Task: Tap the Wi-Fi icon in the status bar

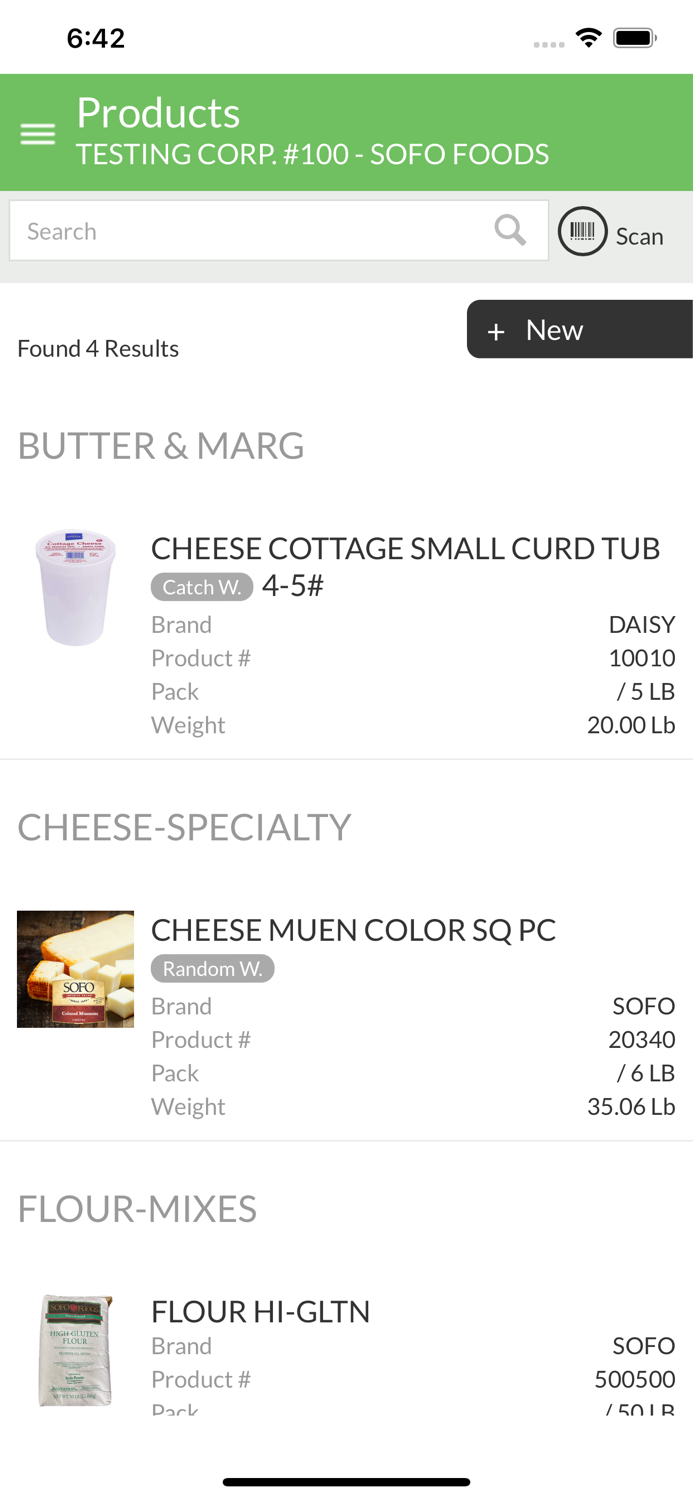Action: [x=588, y=36]
